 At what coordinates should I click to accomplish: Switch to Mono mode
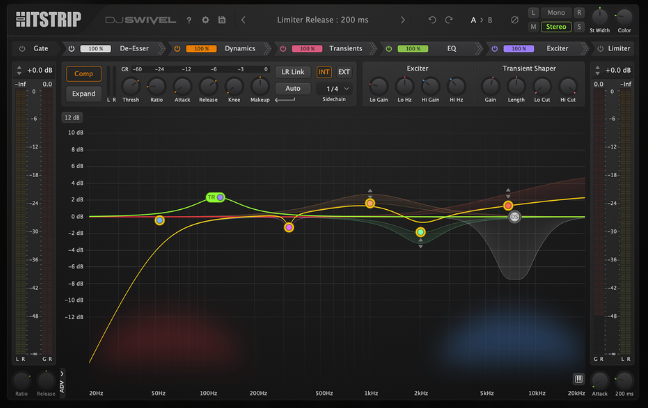click(556, 13)
